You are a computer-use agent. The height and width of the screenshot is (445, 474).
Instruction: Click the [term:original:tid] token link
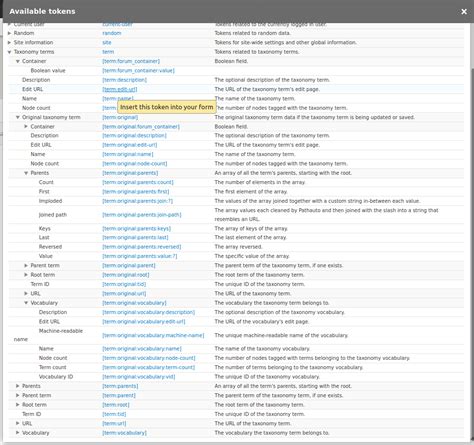point(124,284)
